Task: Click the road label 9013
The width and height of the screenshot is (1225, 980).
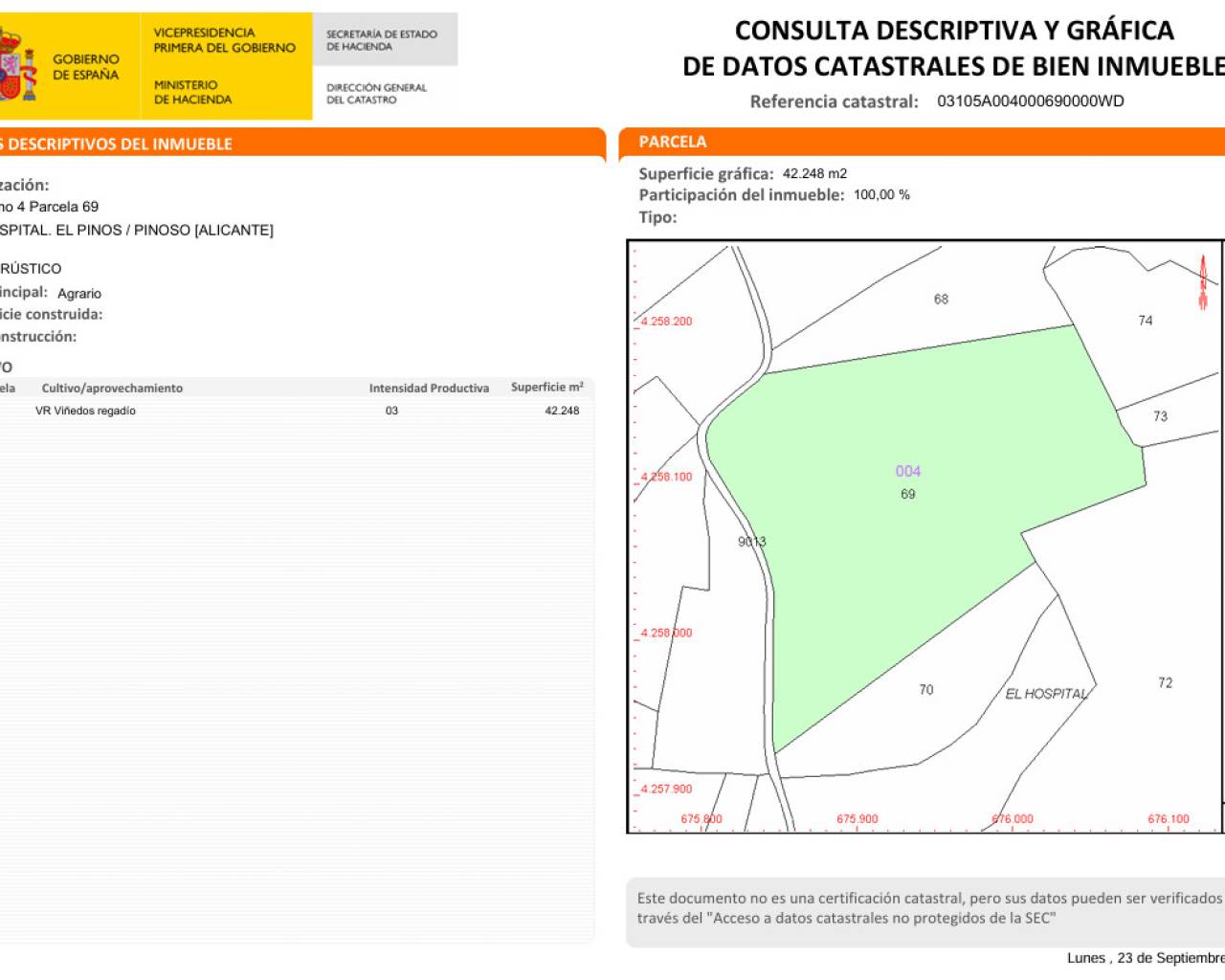Action: click(751, 542)
